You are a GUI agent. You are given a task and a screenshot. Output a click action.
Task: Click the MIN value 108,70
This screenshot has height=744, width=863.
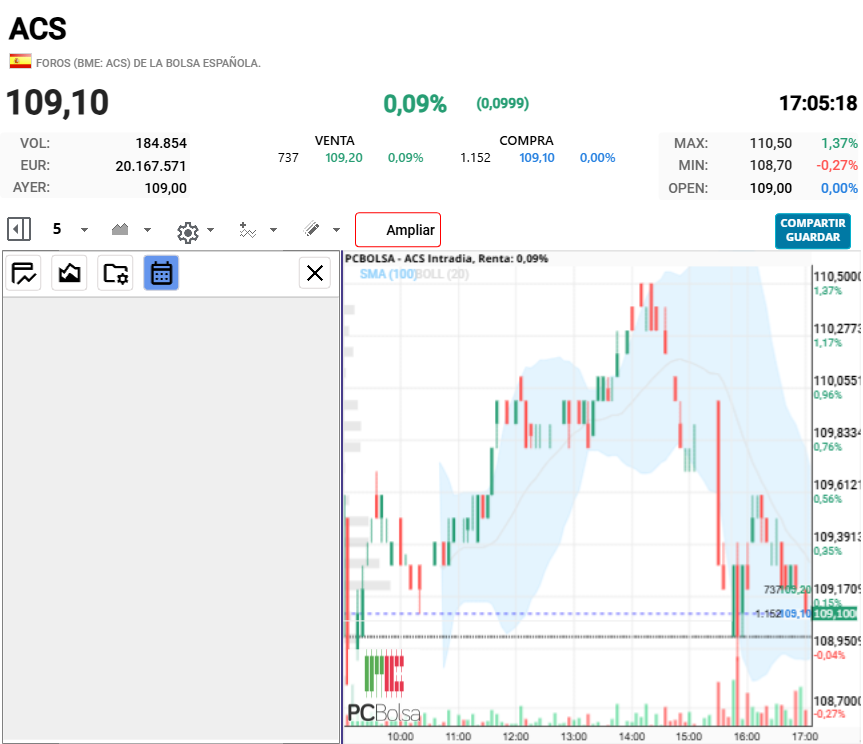coord(771,165)
